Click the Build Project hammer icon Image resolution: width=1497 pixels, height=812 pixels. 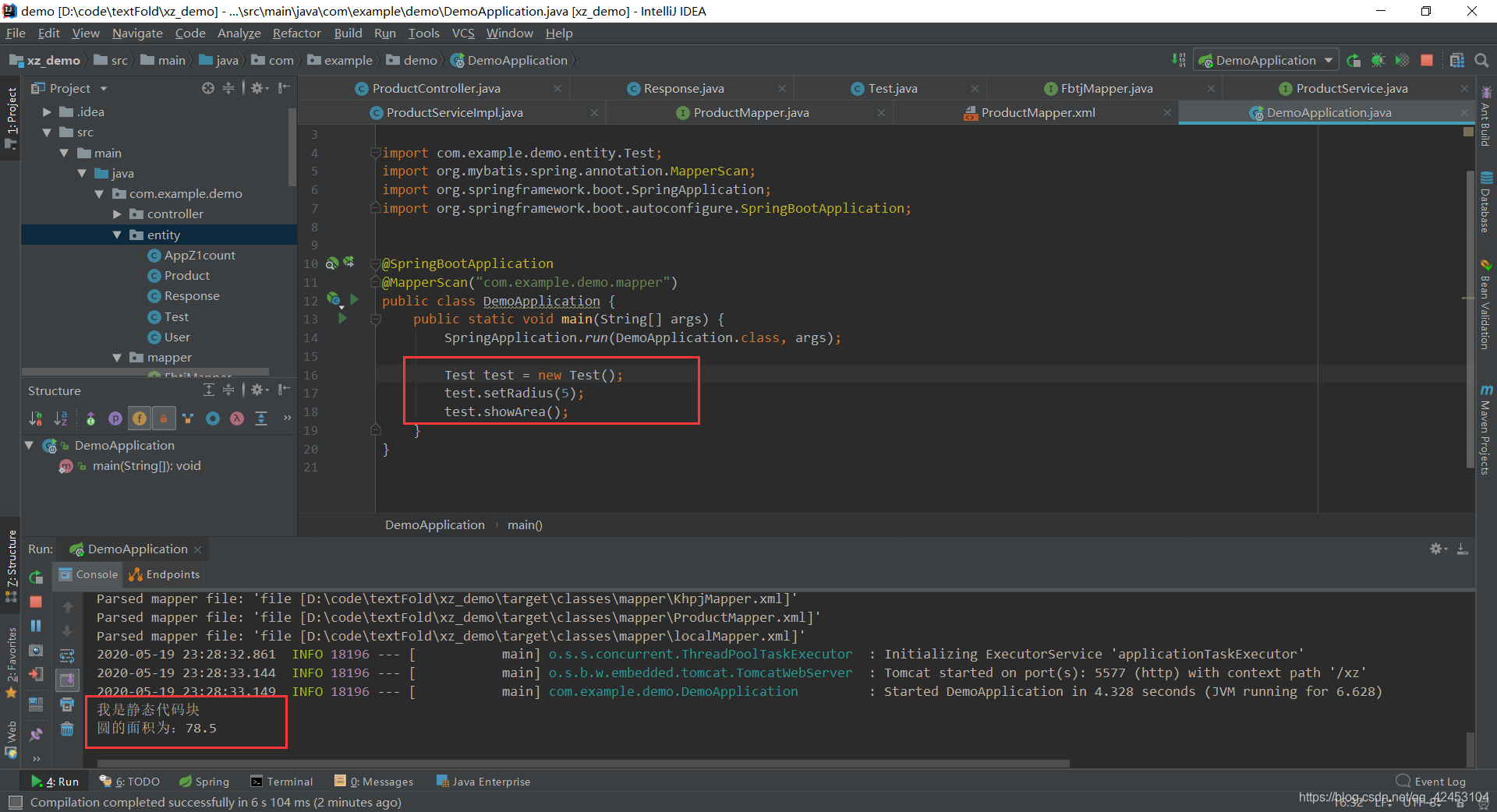[1179, 60]
